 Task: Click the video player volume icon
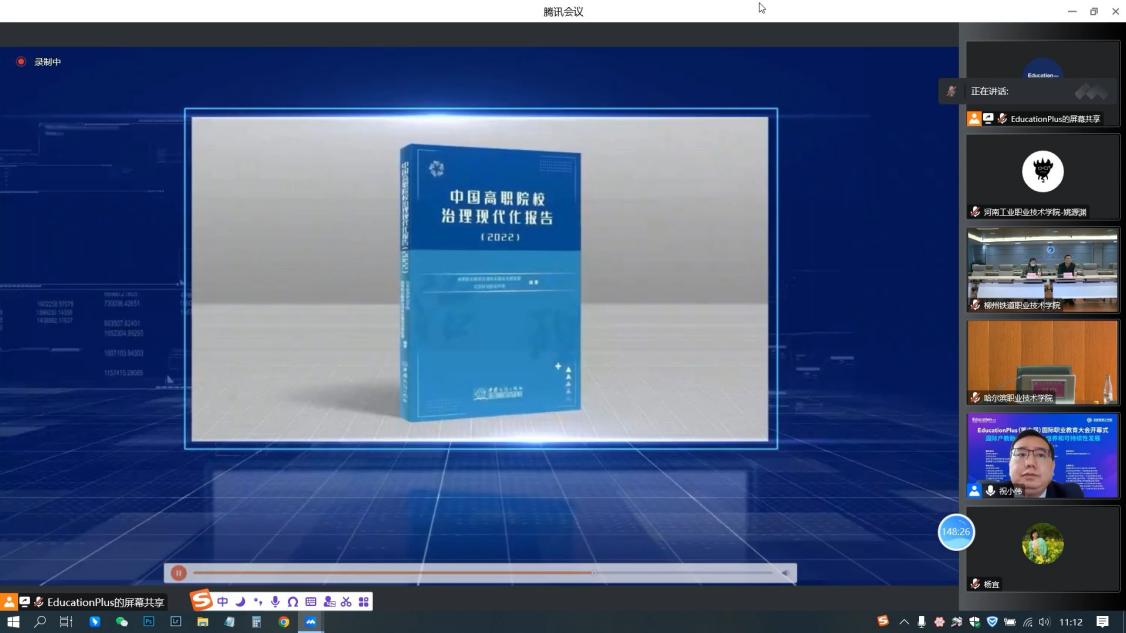click(x=786, y=573)
